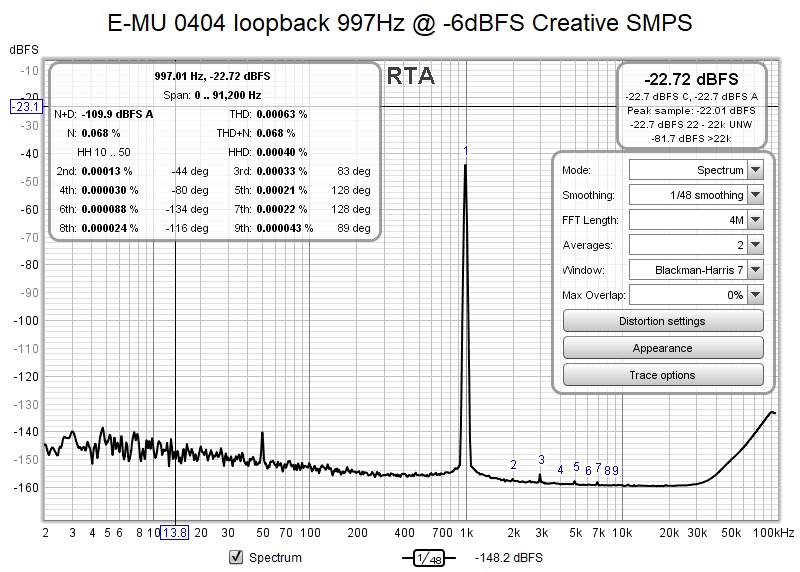Click the 13.8 frequency cursor readout
Screen dimensions: 800x572
(174, 533)
